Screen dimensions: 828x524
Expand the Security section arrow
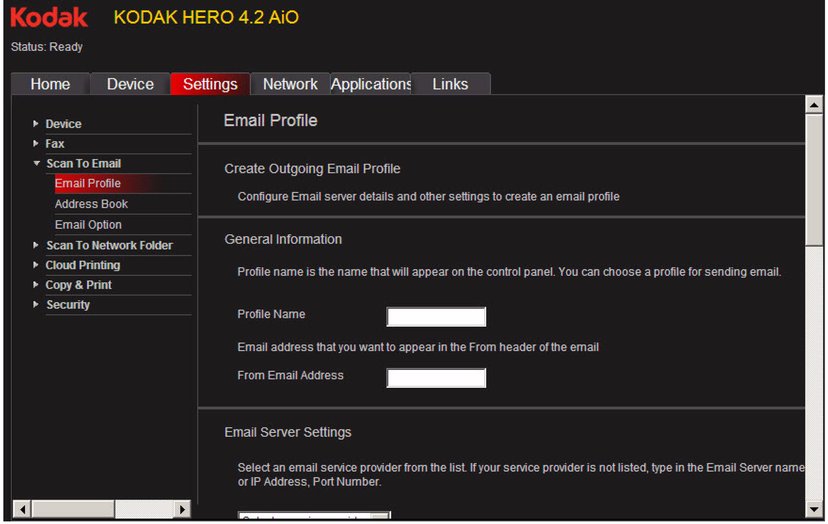point(36,305)
